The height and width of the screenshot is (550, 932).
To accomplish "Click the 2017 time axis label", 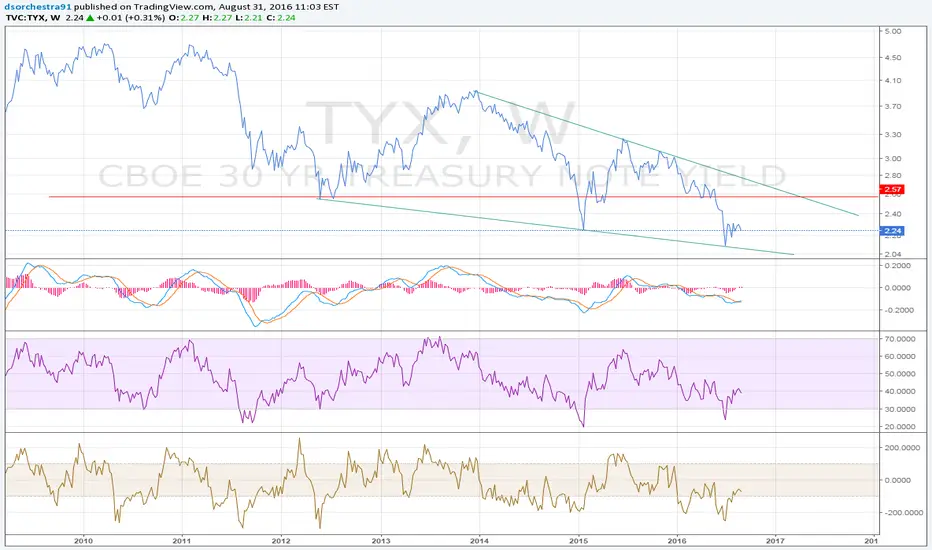I will click(775, 540).
